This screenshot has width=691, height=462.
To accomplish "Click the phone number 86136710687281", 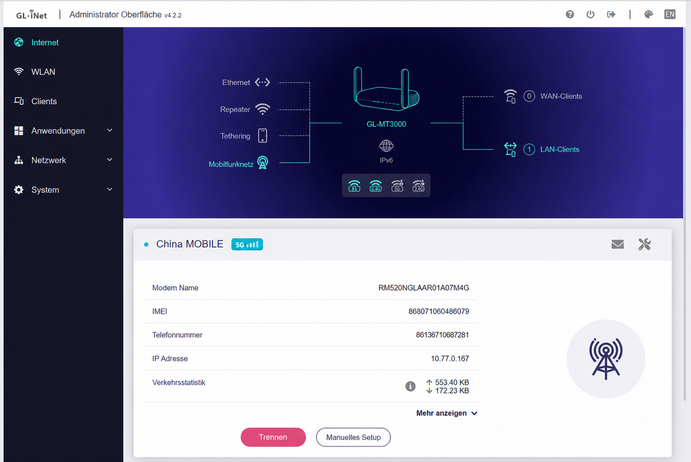I will 442,335.
